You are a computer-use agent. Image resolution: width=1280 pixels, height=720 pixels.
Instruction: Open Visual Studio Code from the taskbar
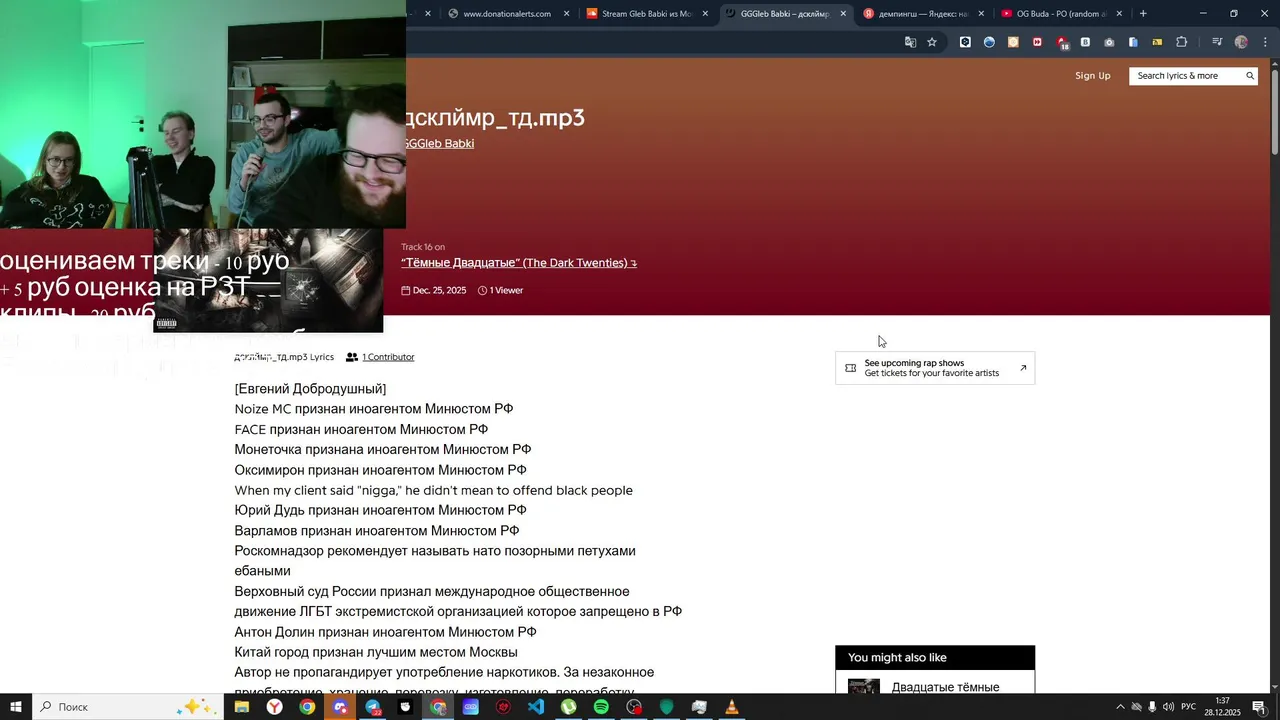(536, 707)
